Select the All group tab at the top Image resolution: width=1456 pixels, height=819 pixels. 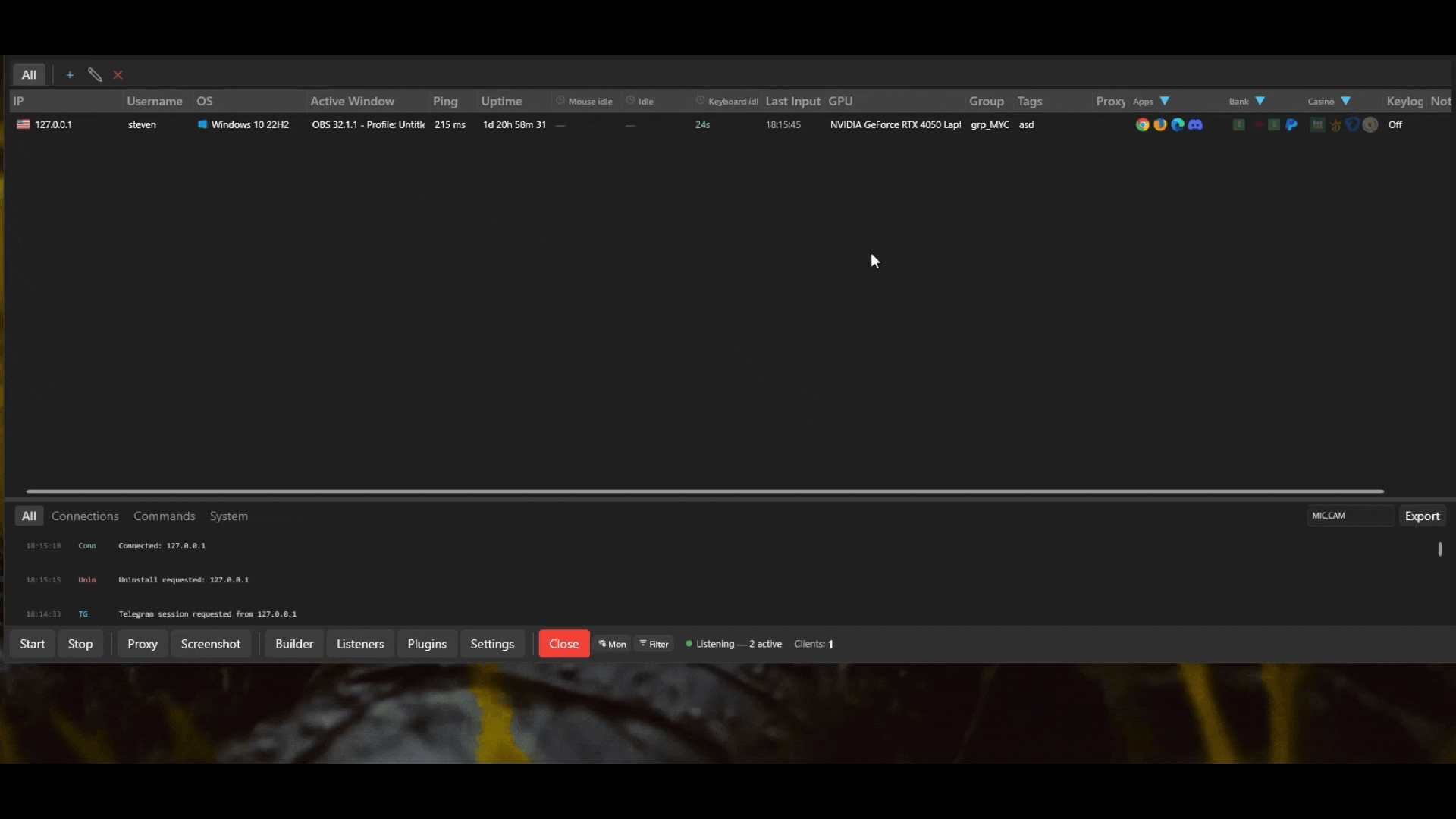pyautogui.click(x=29, y=75)
